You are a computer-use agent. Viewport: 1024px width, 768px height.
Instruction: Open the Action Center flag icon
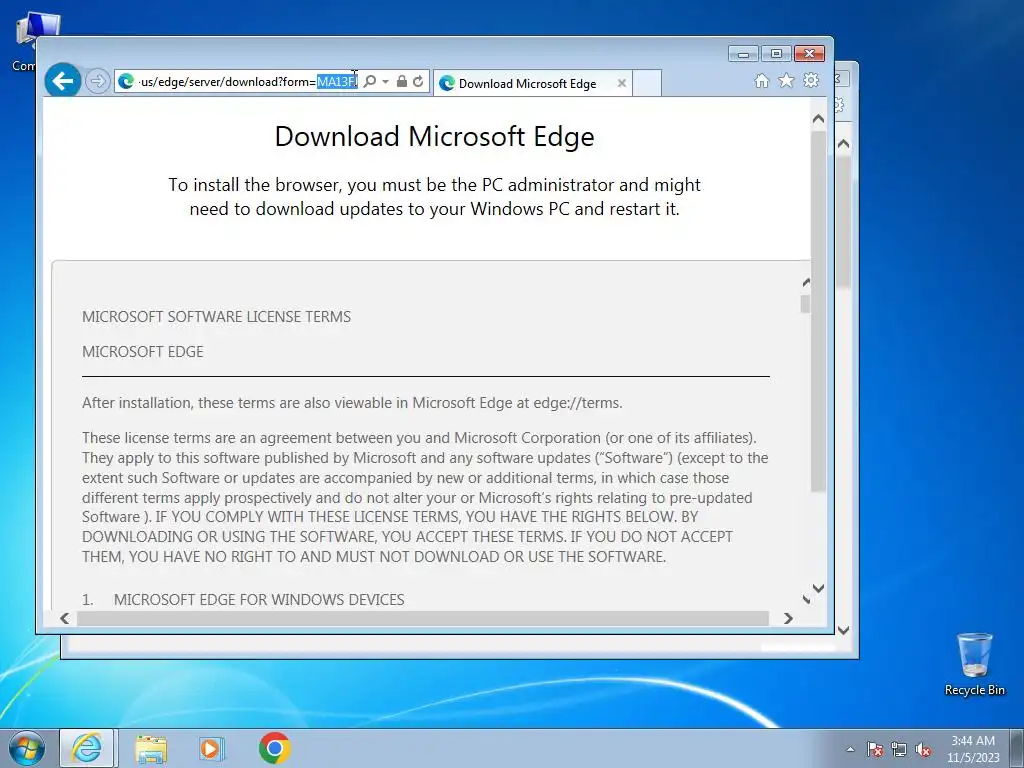875,750
